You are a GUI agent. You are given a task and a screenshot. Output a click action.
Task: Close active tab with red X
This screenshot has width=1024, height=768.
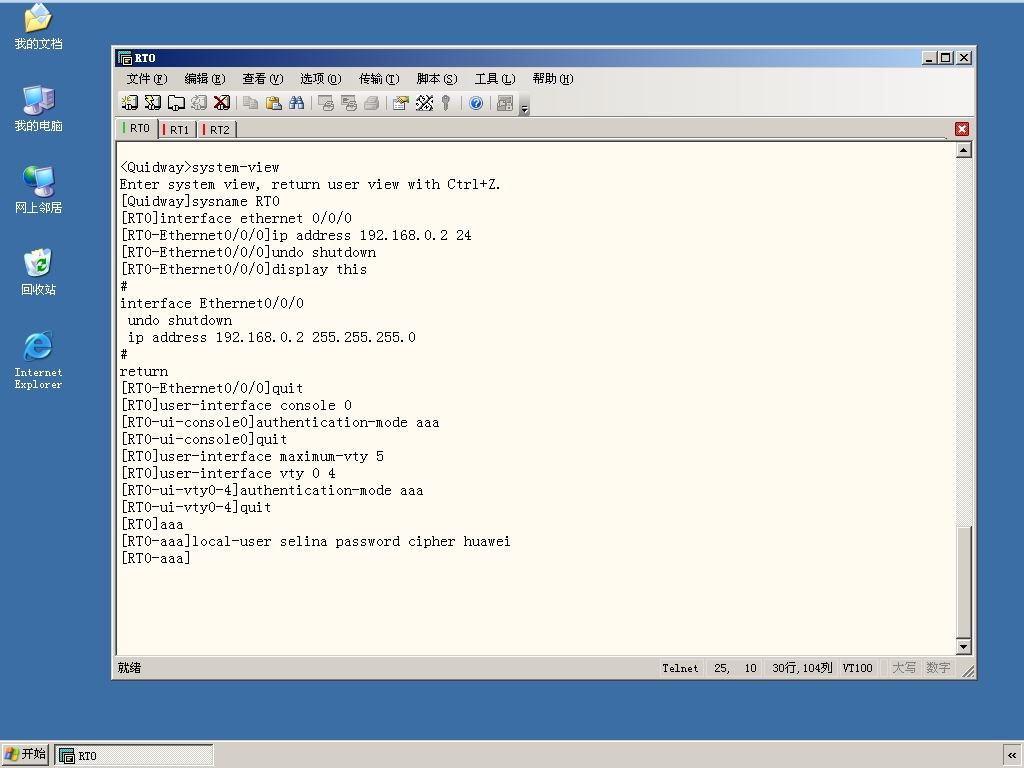click(961, 129)
